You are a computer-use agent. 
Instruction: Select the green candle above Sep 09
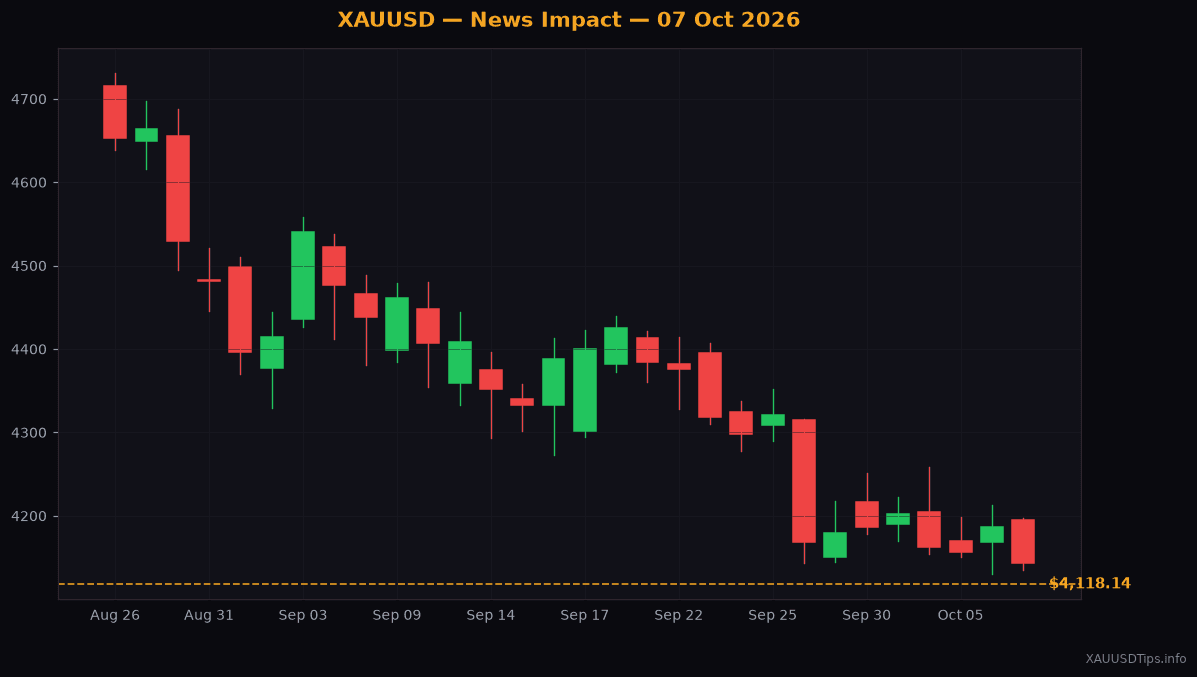pos(397,324)
